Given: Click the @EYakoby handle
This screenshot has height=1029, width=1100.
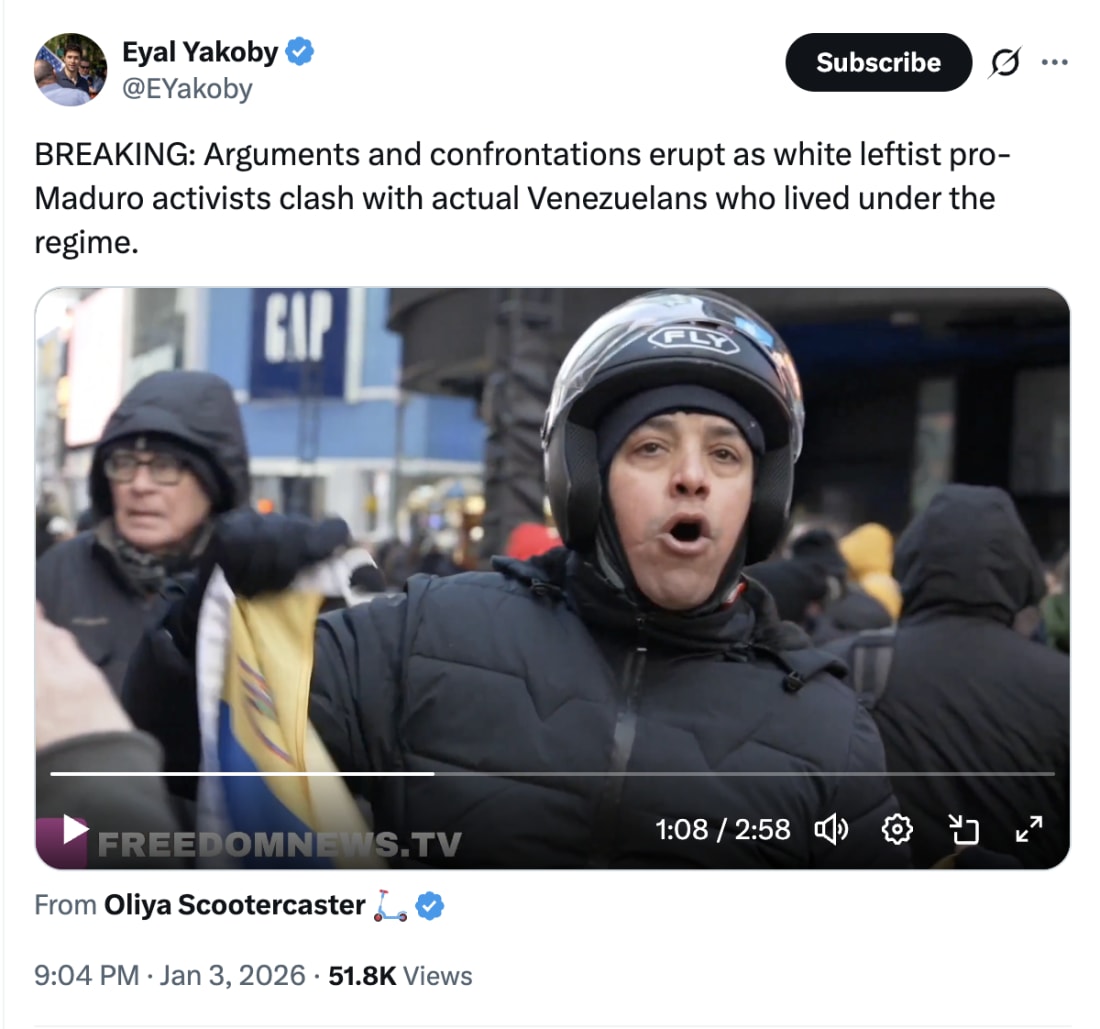Looking at the screenshot, I should (x=187, y=89).
